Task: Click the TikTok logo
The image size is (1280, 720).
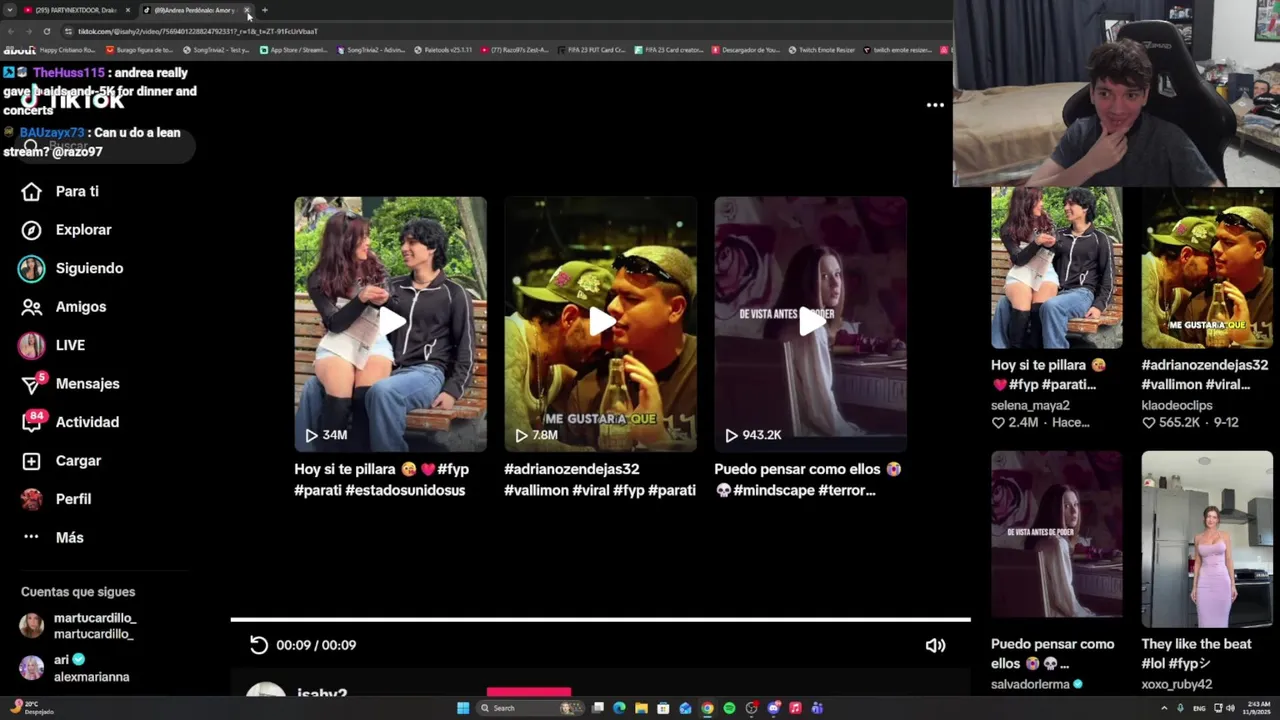Action: (72, 98)
